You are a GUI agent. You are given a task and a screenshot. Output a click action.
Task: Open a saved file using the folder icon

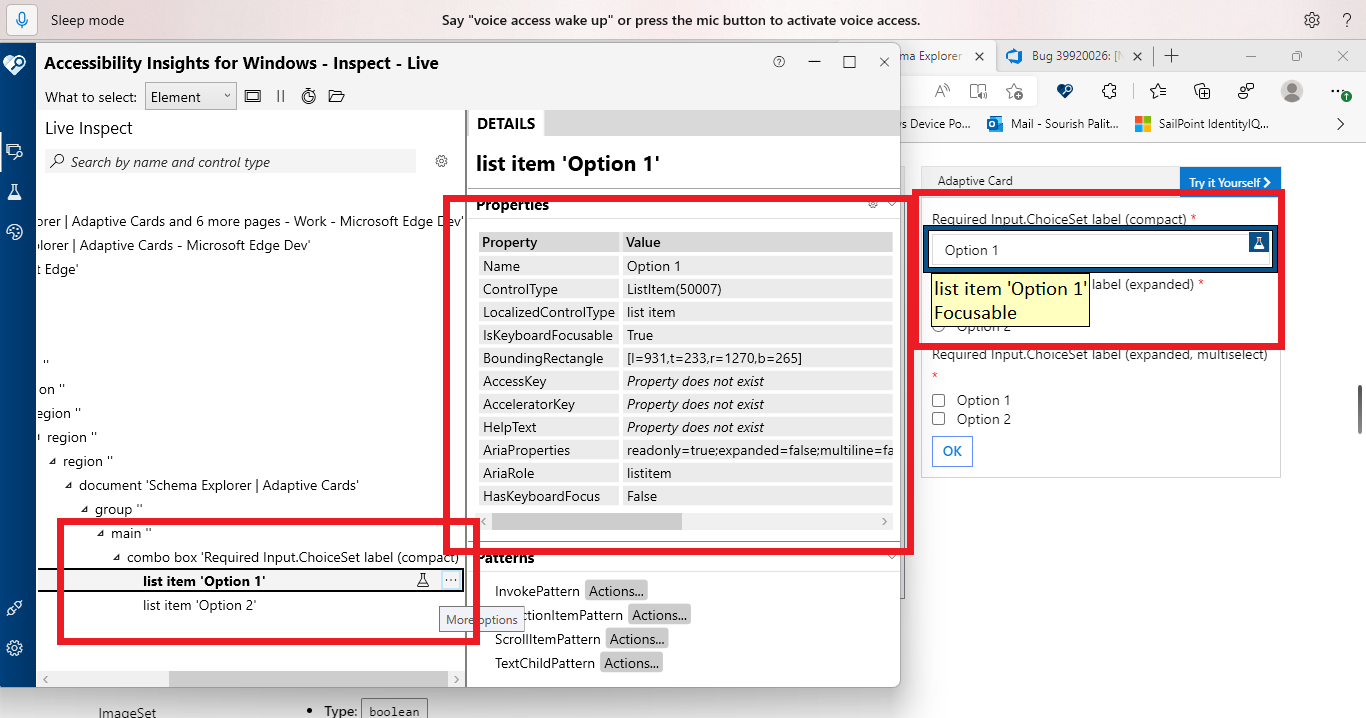[x=335, y=96]
